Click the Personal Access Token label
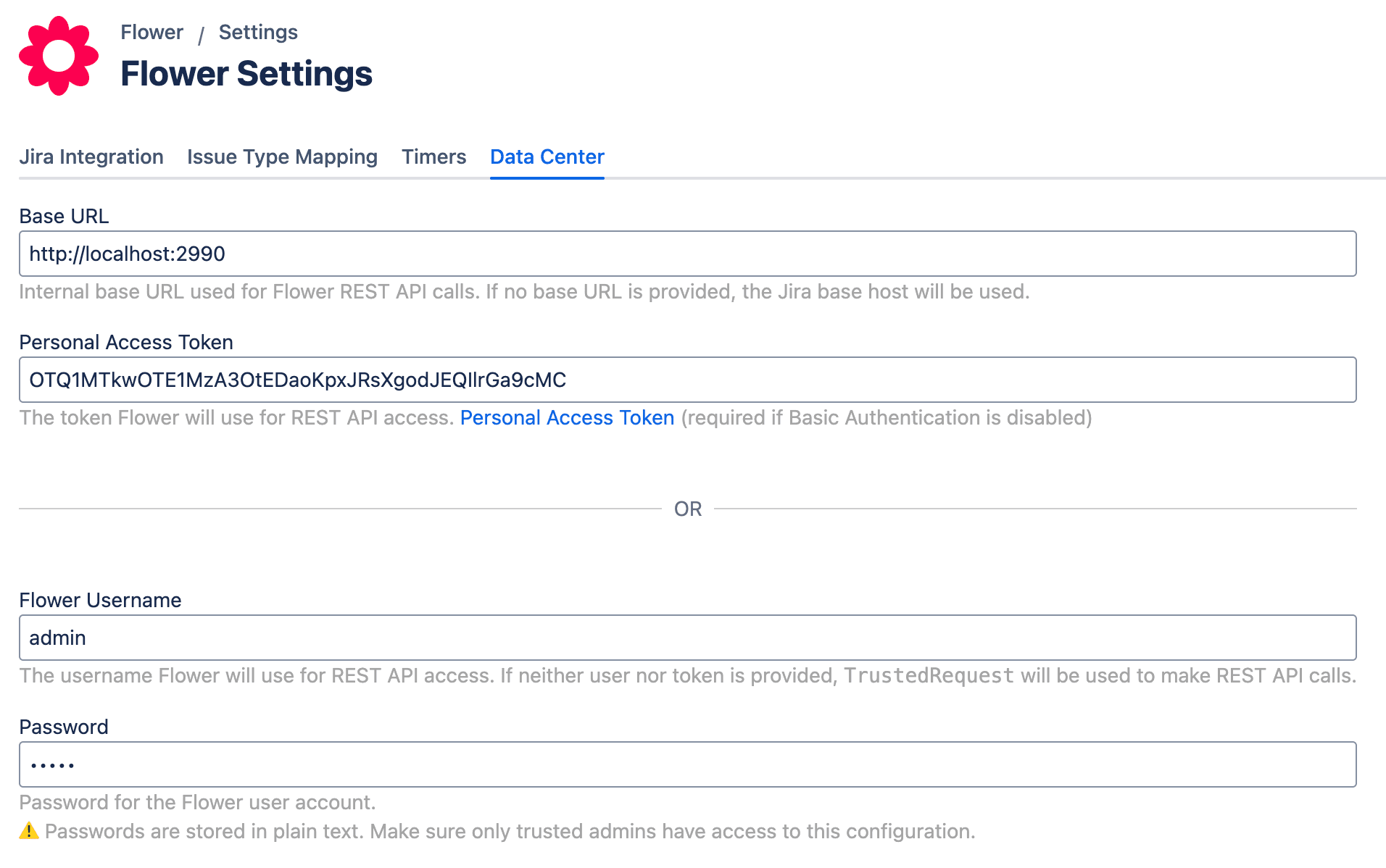1386x868 pixels. (126, 341)
